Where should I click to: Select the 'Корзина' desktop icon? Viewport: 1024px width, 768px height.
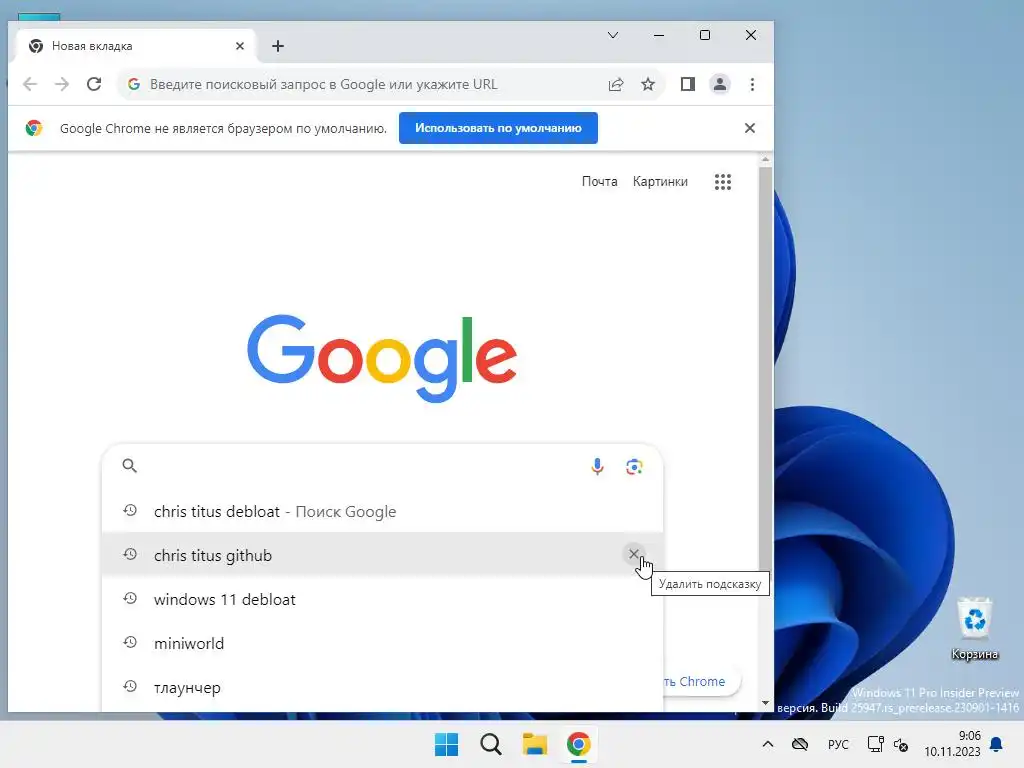pyautogui.click(x=974, y=629)
